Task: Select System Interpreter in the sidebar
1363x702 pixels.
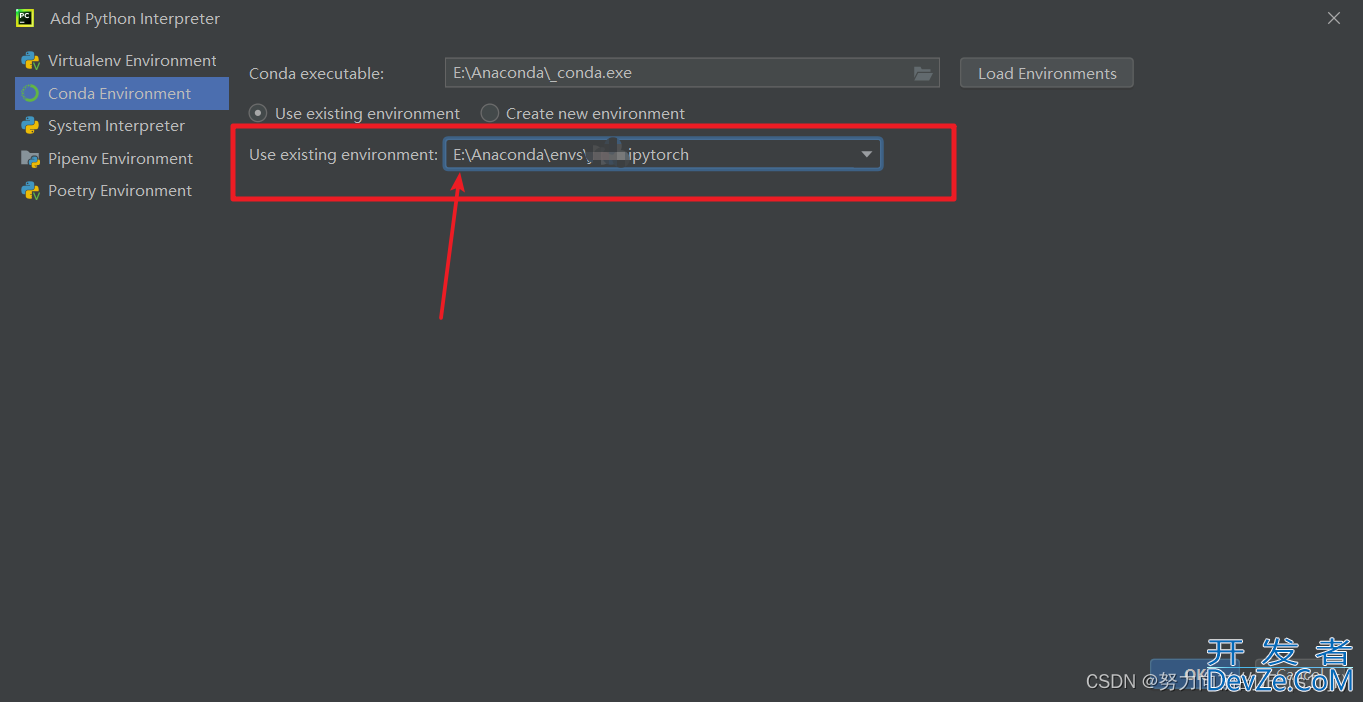Action: [x=122, y=126]
